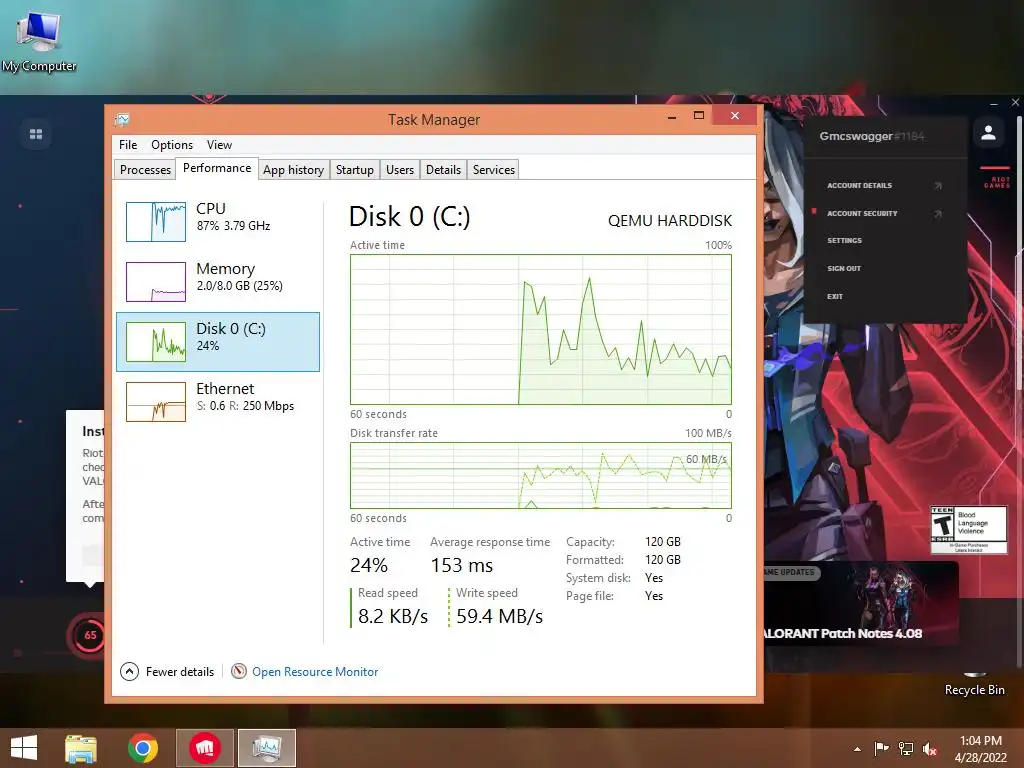This screenshot has width=1024, height=768.
Task: Open the Action Center flag icon
Action: coord(882,749)
